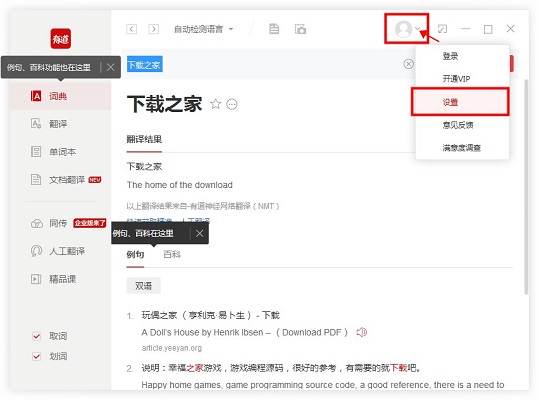Click the Youdao logo icon

(x=60, y=38)
